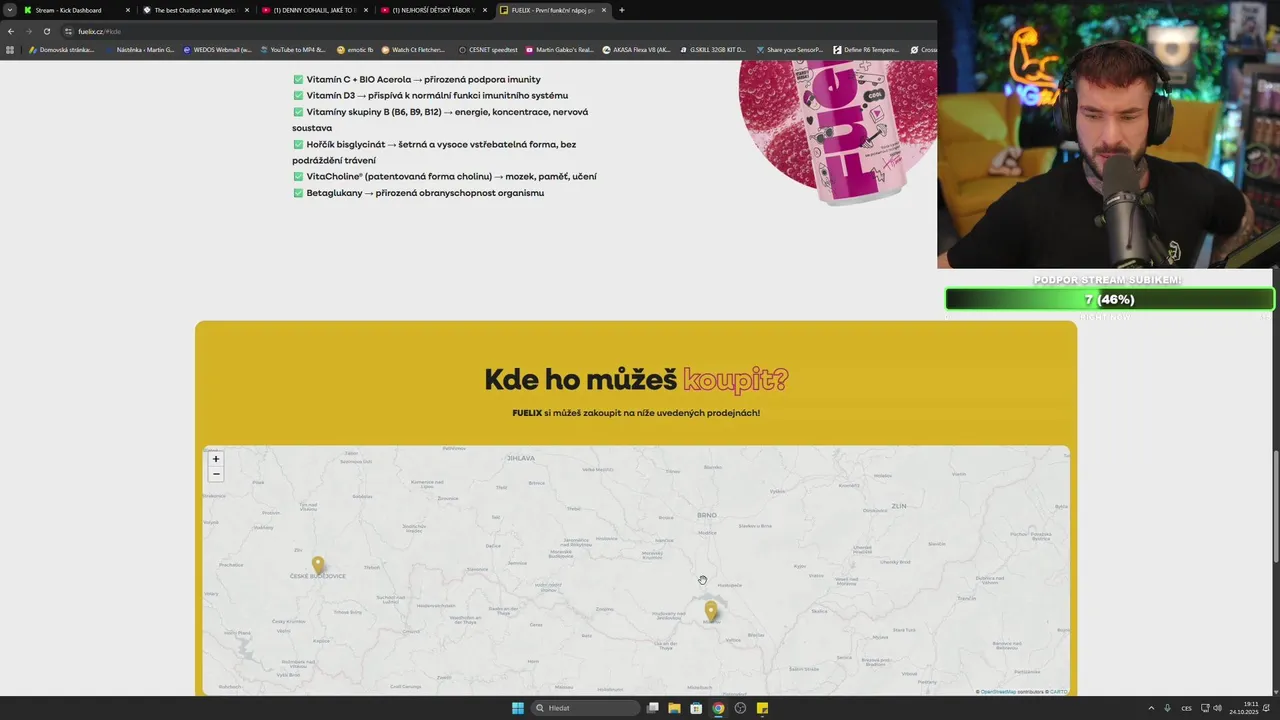Screen dimensions: 1280x720
Task: Close the Stream - Kick Dashboard tab
Action: click(x=127, y=10)
